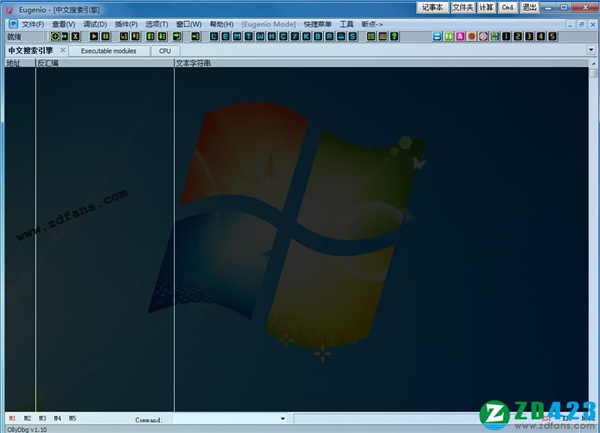
Task: Click the Pause execution toolbar icon
Action: (105, 36)
